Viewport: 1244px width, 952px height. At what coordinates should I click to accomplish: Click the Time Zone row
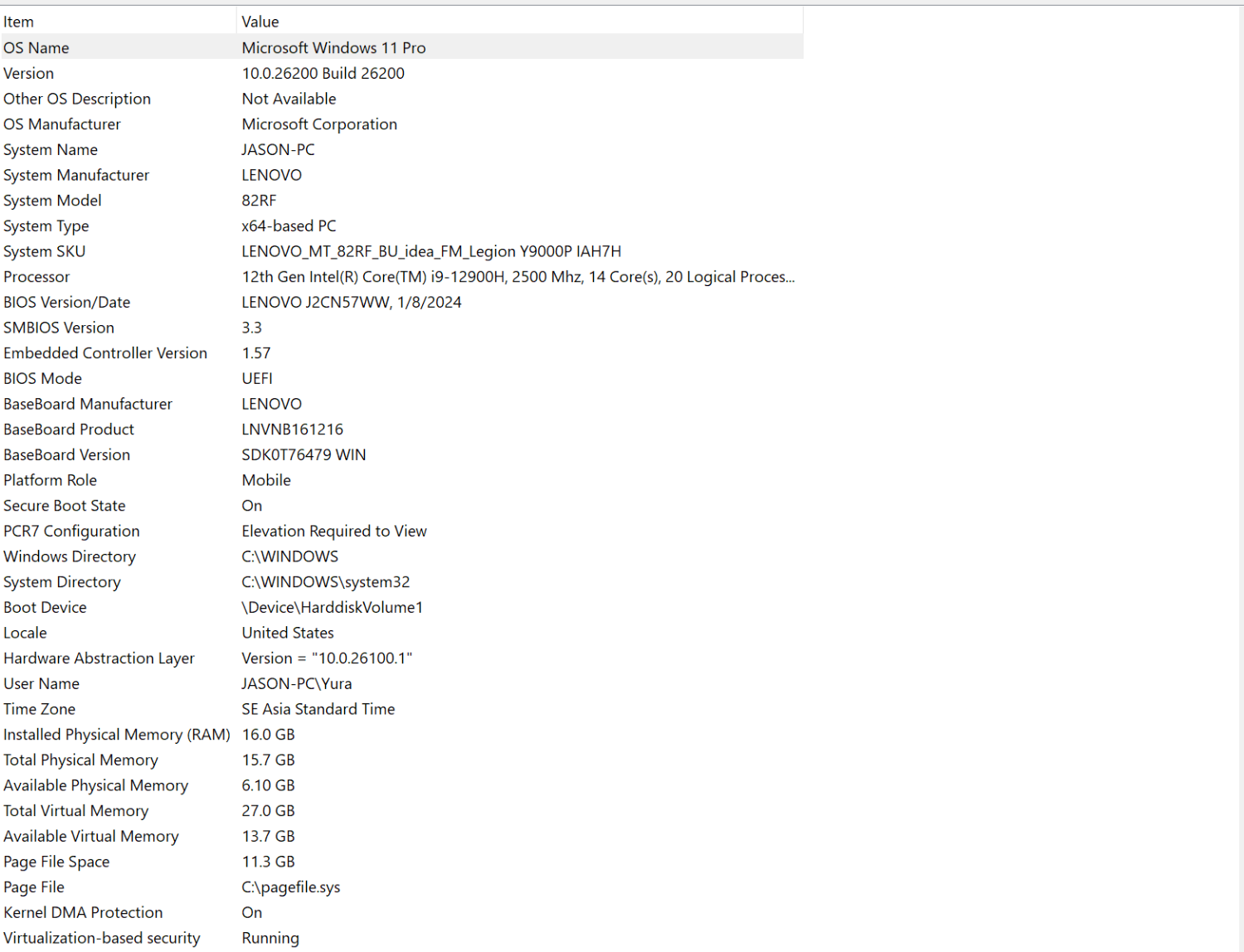(x=40, y=709)
